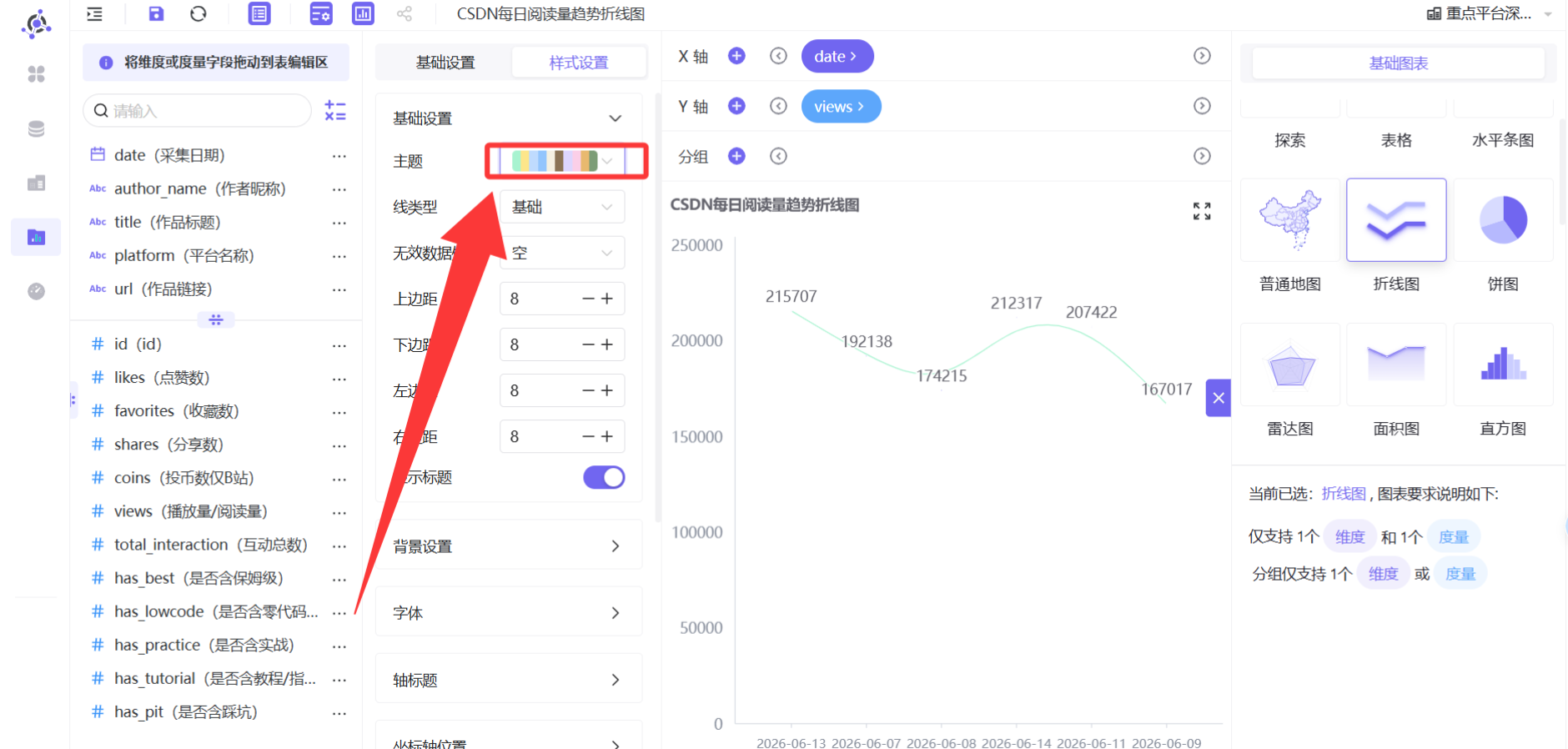1568x749 pixels.
Task: Toggle the show title switch
Action: point(604,477)
